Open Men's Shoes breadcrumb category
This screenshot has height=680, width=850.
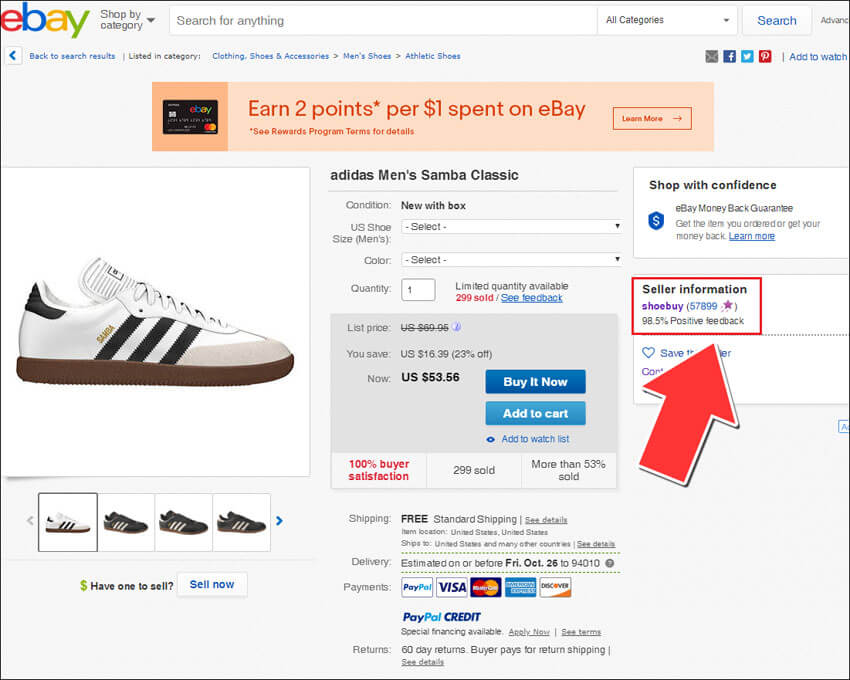366,56
